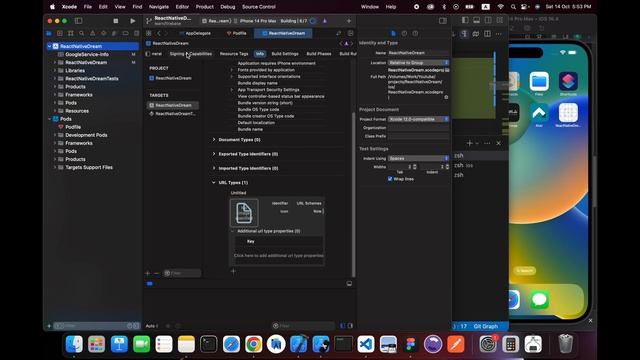640x360 pixels.
Task: Toggle the inspectors panel button in Xcode
Action: (x=443, y=21)
